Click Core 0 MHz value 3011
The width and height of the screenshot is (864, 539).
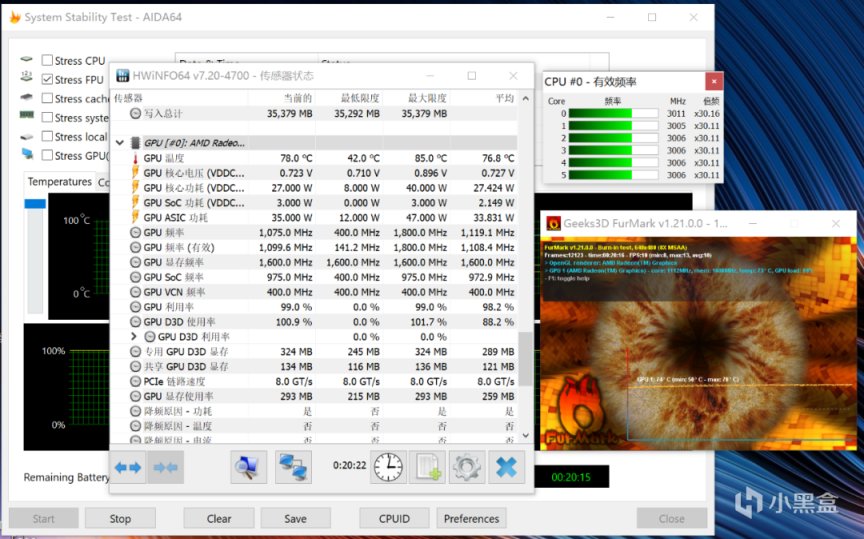676,114
